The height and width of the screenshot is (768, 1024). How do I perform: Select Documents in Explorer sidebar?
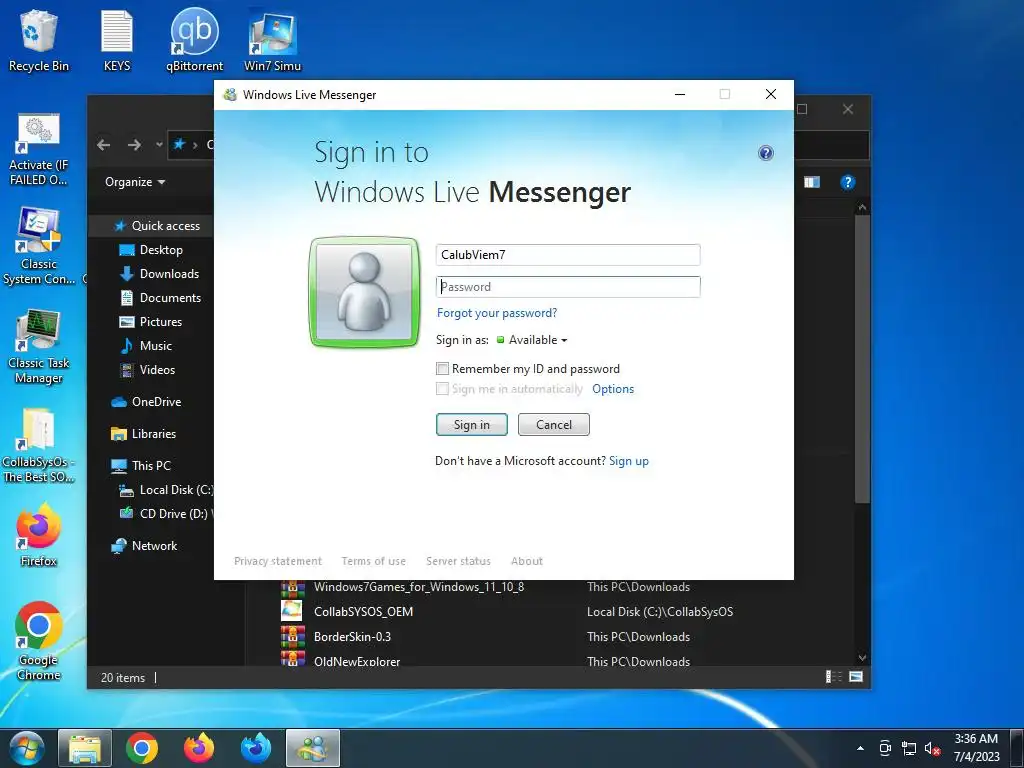tap(160, 298)
